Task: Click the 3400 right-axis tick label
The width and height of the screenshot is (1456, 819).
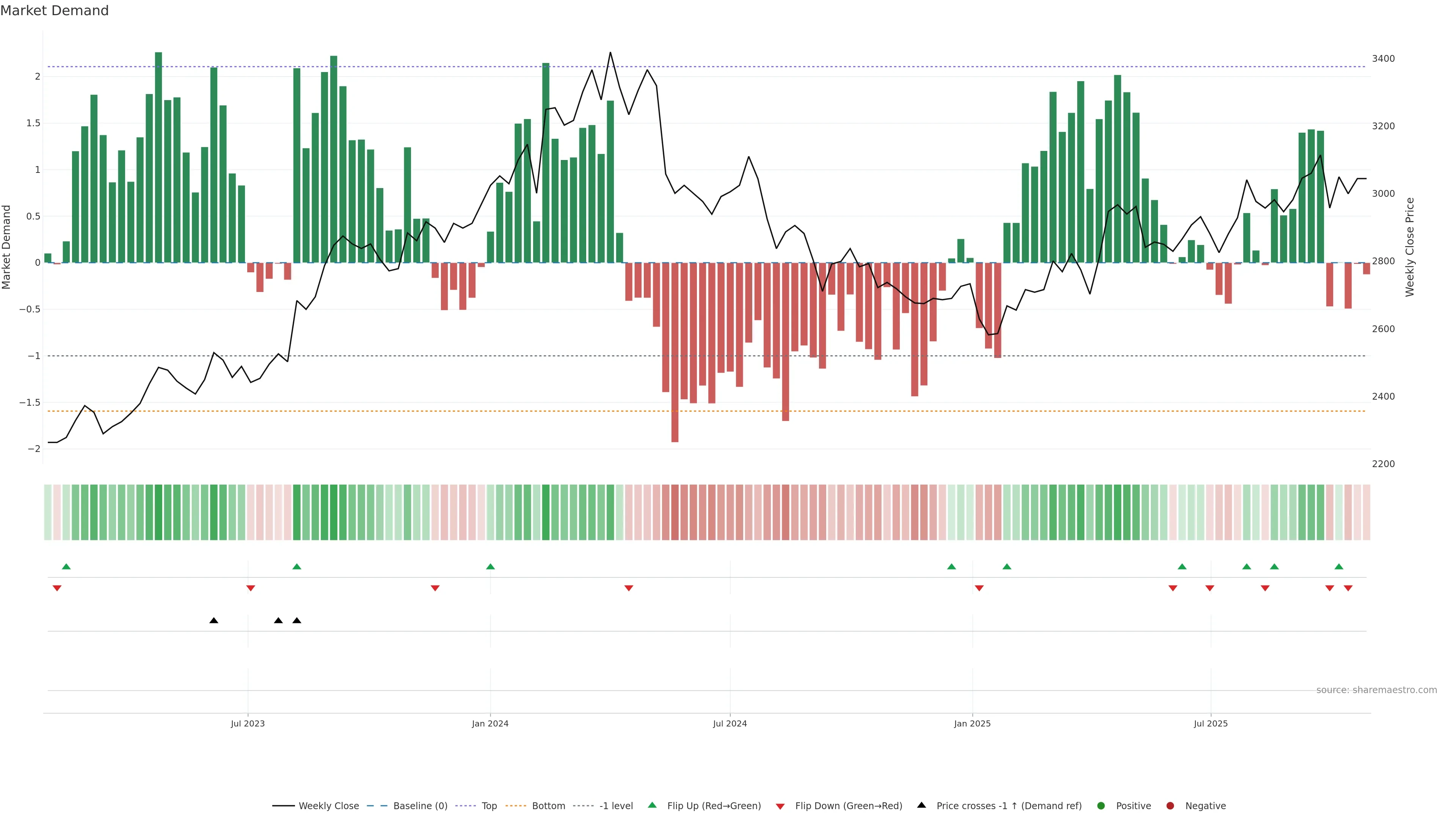Action: tap(1383, 59)
